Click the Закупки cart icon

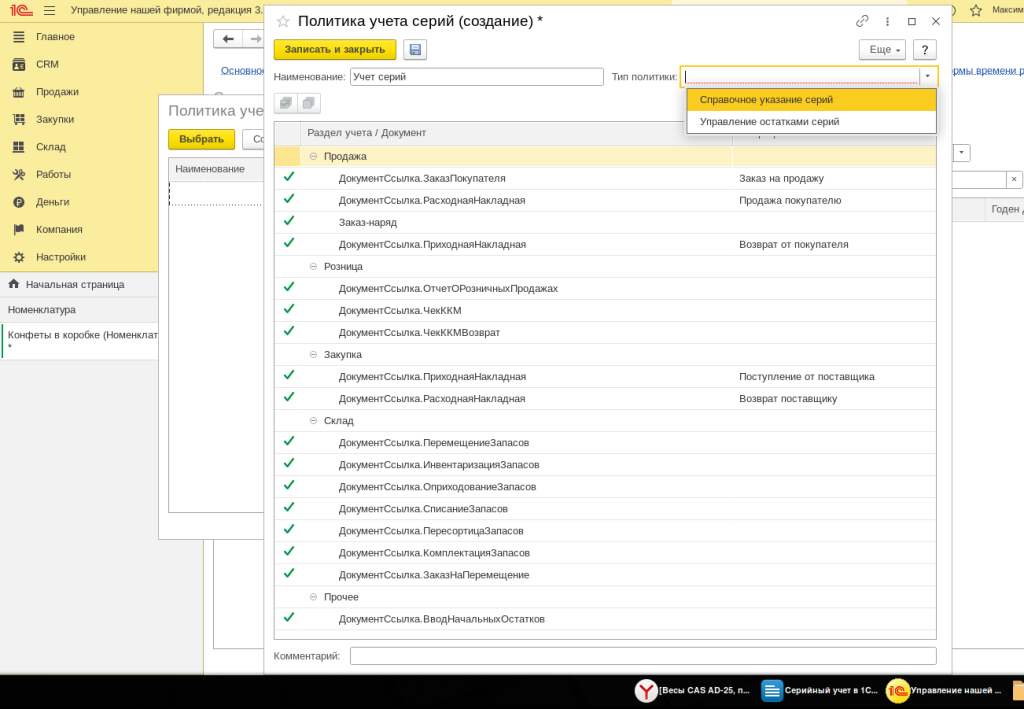(19, 119)
